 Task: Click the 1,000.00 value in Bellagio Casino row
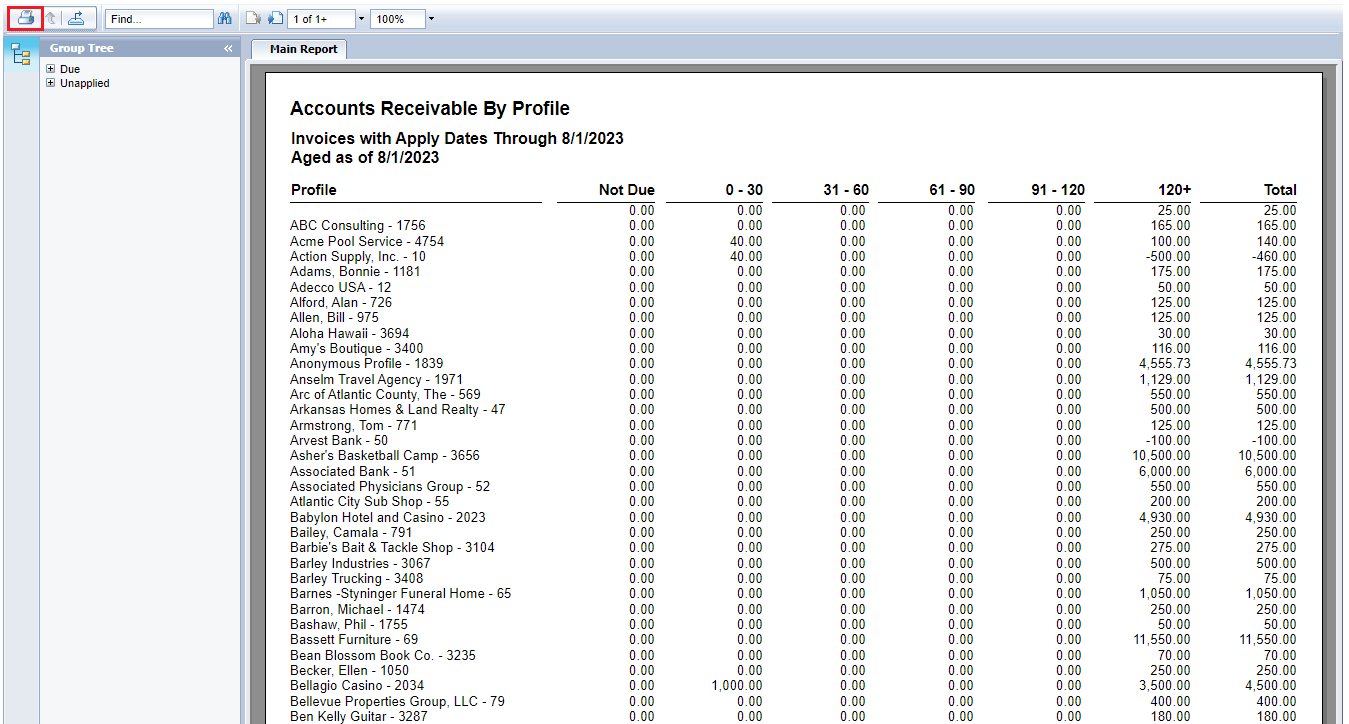point(737,685)
